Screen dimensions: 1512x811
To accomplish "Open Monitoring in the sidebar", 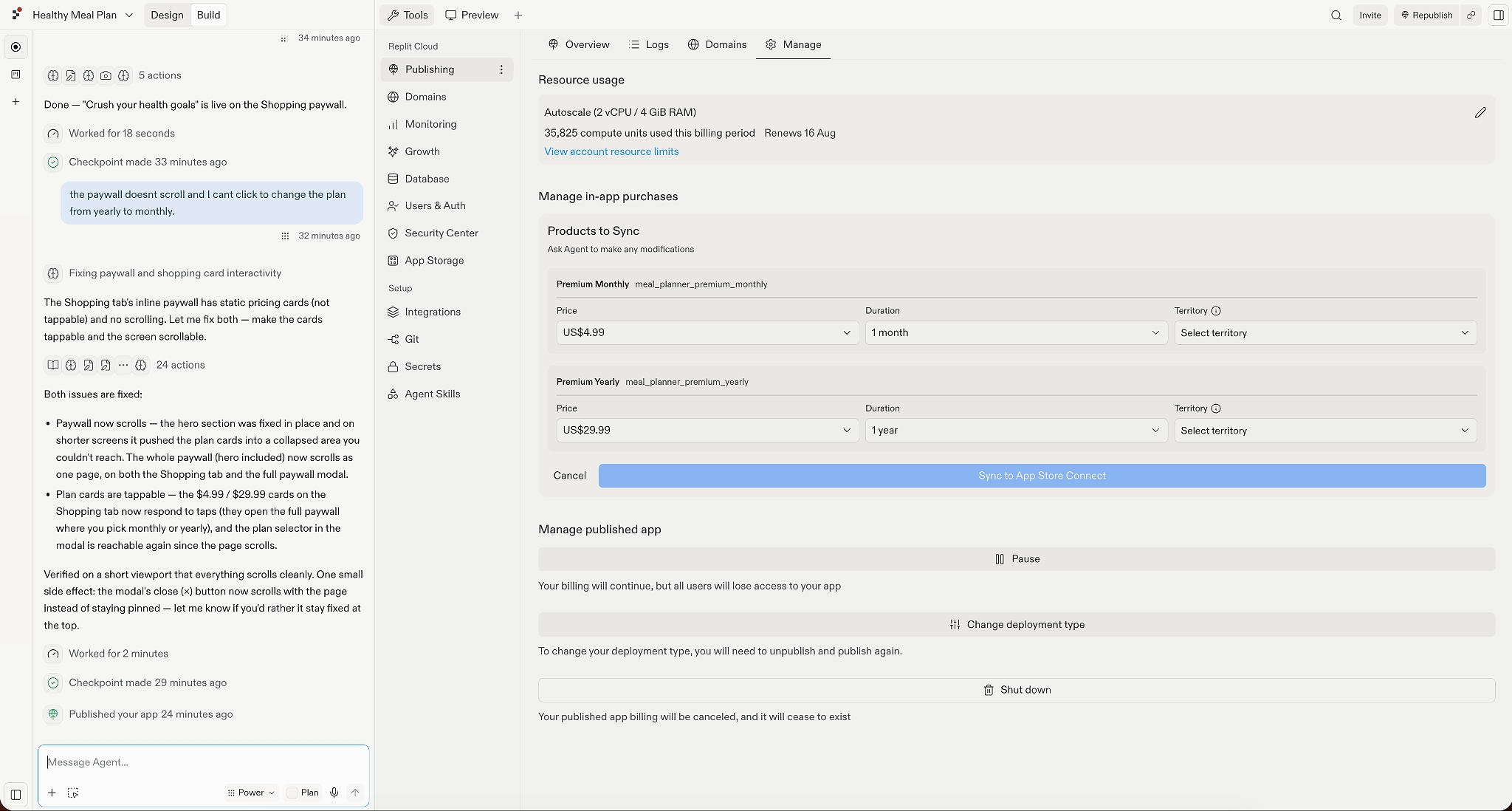I will pos(447,124).
